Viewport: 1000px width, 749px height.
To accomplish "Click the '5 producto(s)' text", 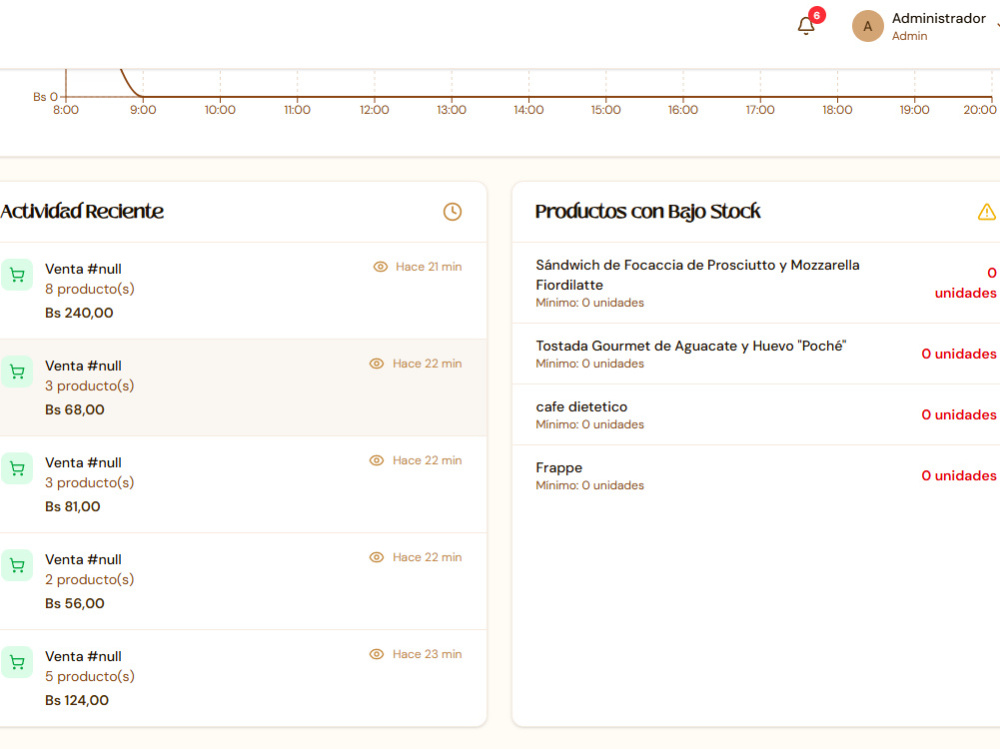I will (x=89, y=677).
